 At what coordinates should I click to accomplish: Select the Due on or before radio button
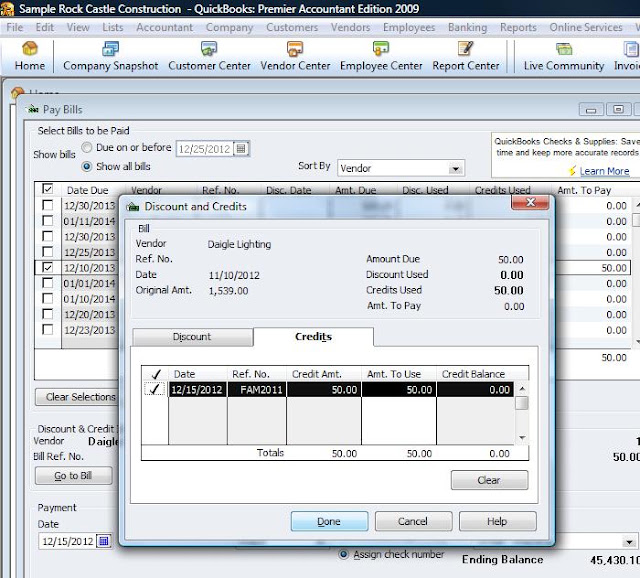click(87, 147)
